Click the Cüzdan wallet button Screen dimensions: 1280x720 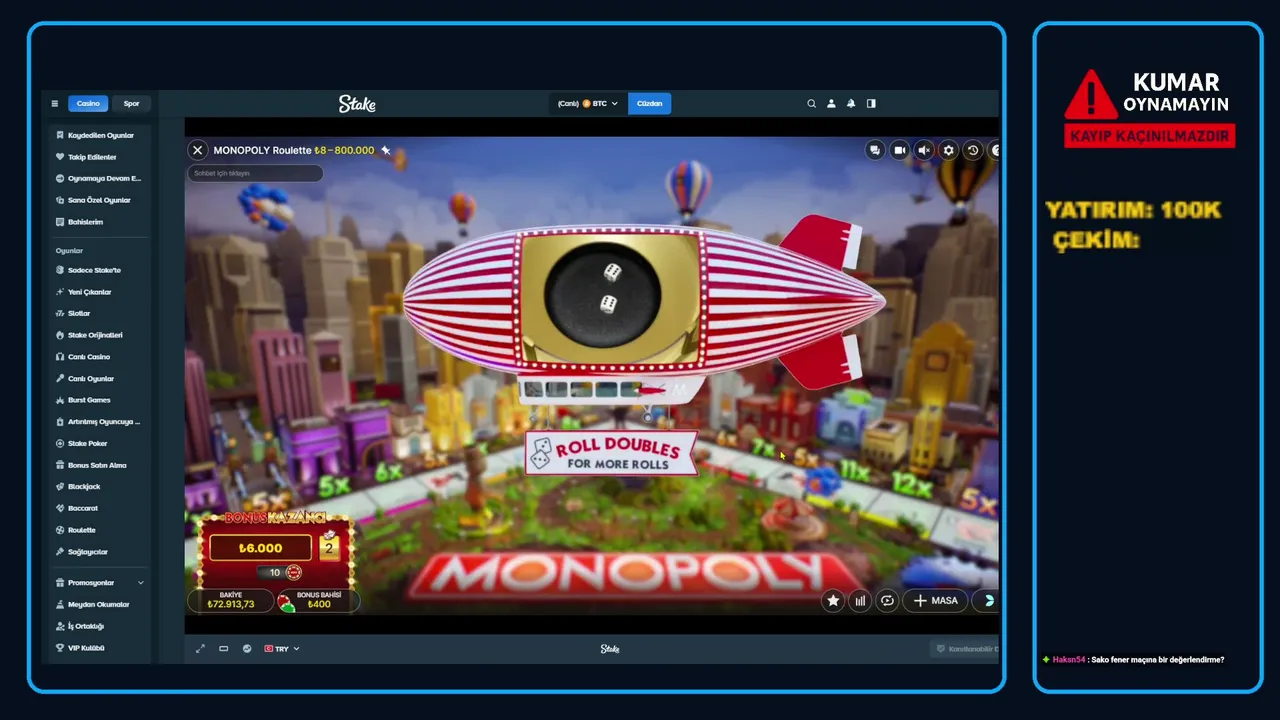pyautogui.click(x=650, y=103)
